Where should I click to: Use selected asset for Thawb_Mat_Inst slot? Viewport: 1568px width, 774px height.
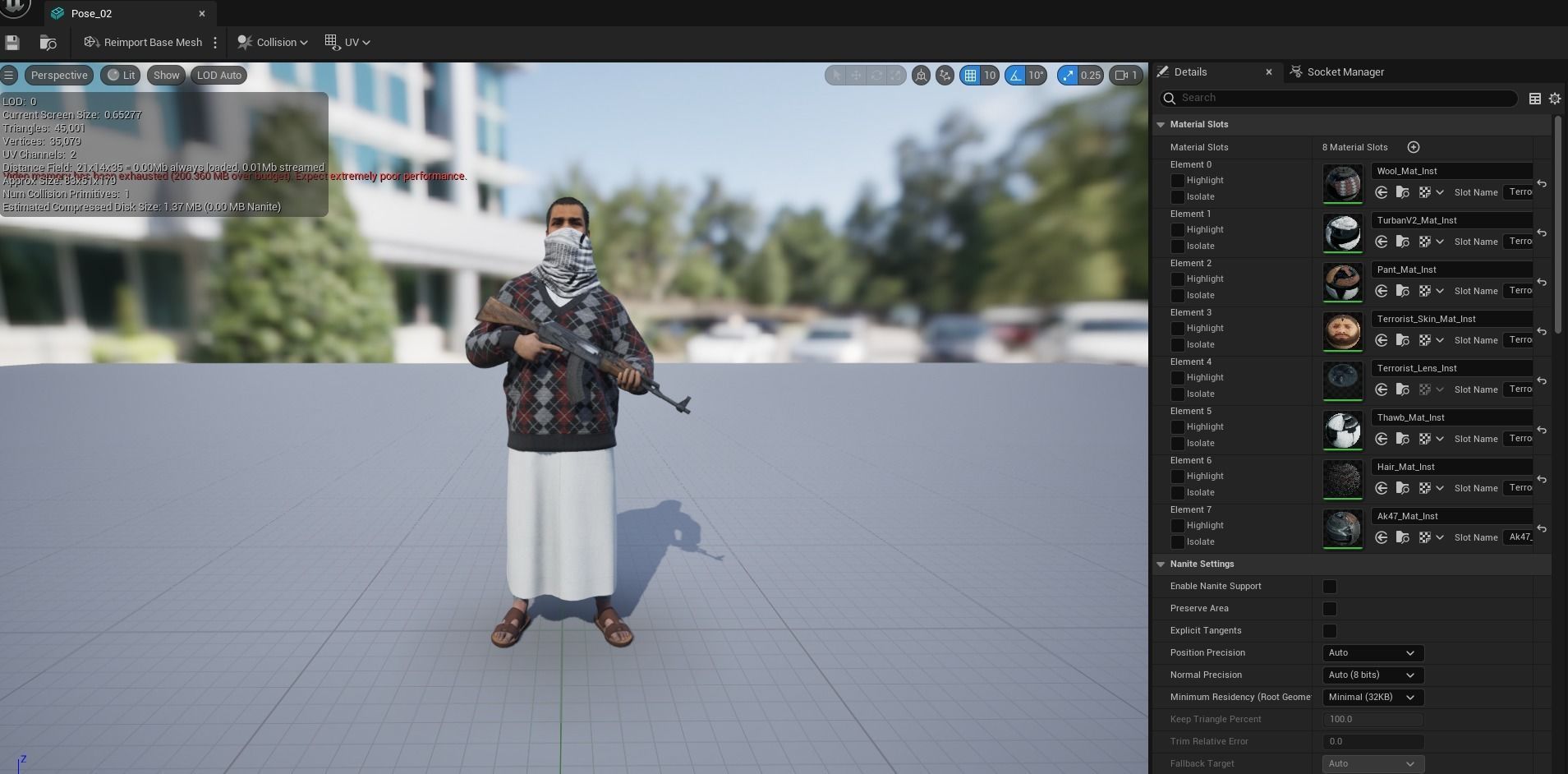(x=1382, y=439)
